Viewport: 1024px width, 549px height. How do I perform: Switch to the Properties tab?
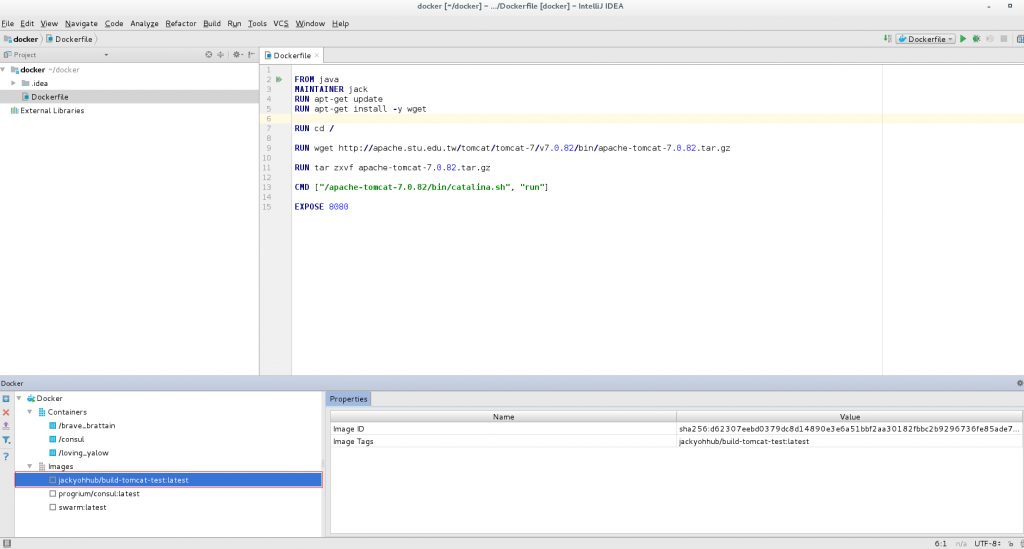349,399
